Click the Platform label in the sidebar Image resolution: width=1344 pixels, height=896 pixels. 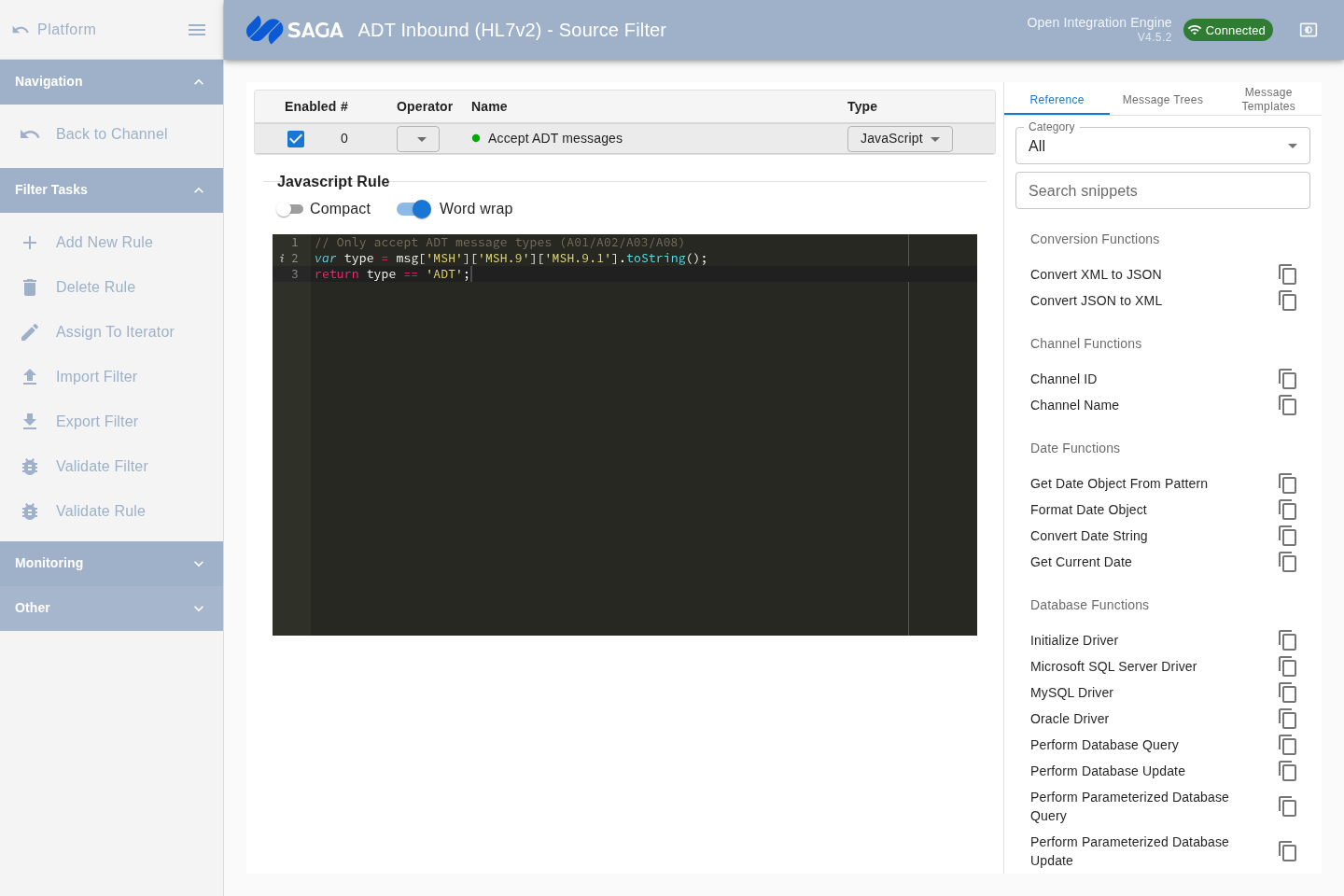tap(66, 30)
